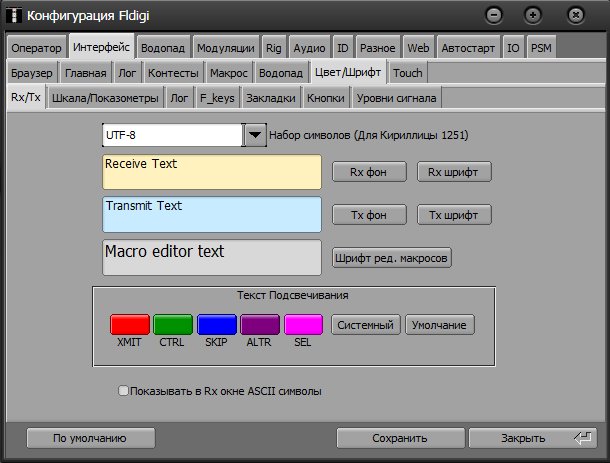This screenshot has height=463, width=610.
Task: Open the Модуляции tab
Action: tap(225, 48)
